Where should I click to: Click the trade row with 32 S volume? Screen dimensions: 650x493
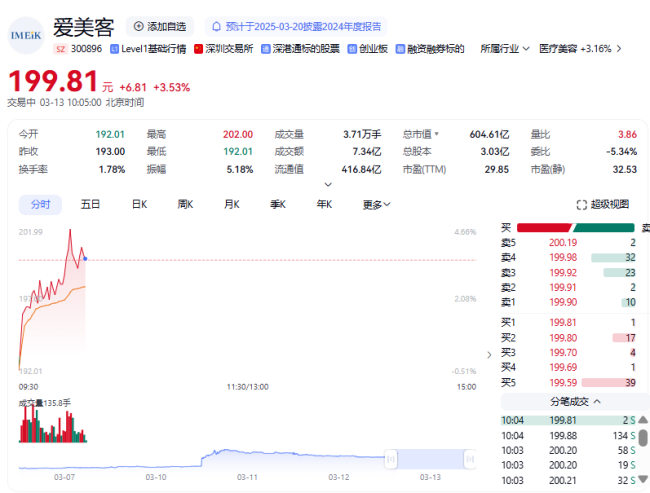coord(568,480)
